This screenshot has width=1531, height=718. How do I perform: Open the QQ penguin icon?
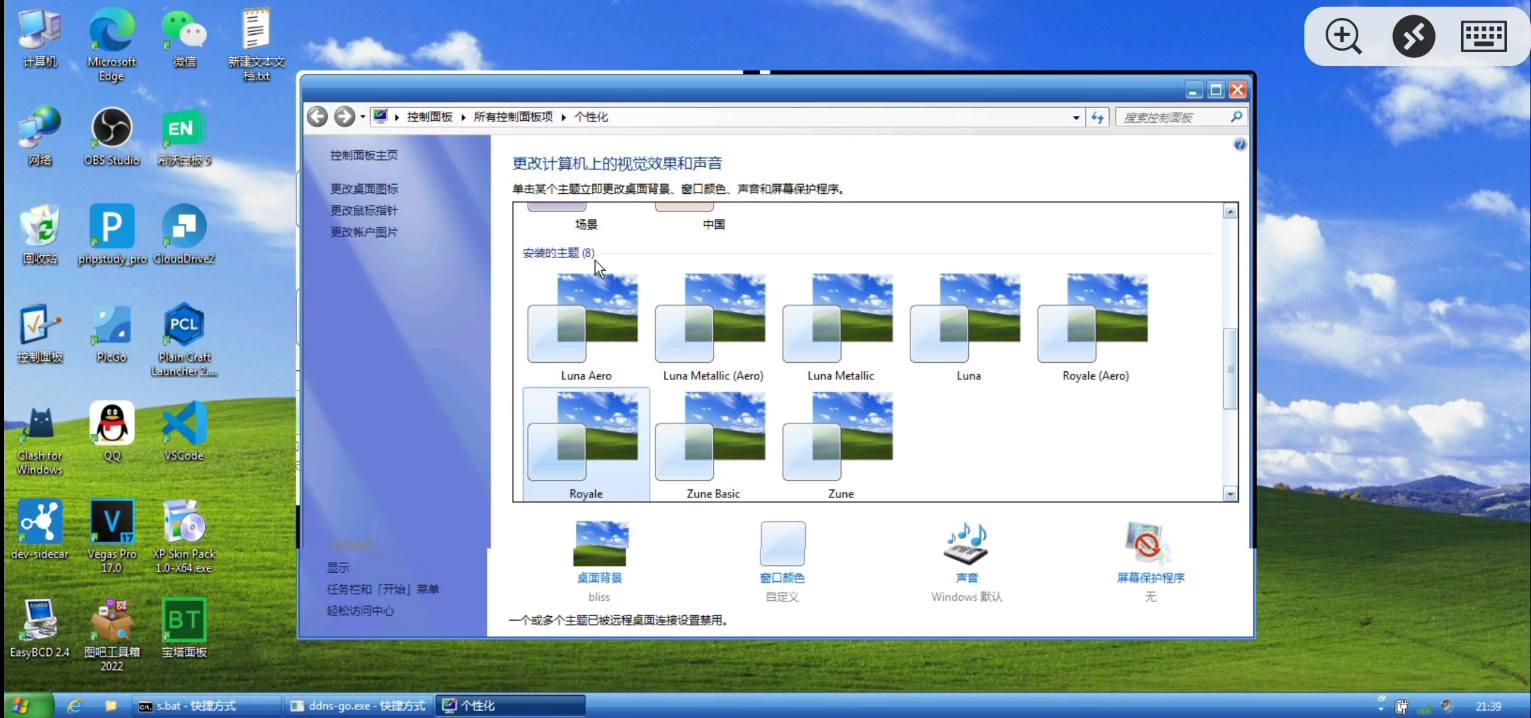pyautogui.click(x=112, y=431)
